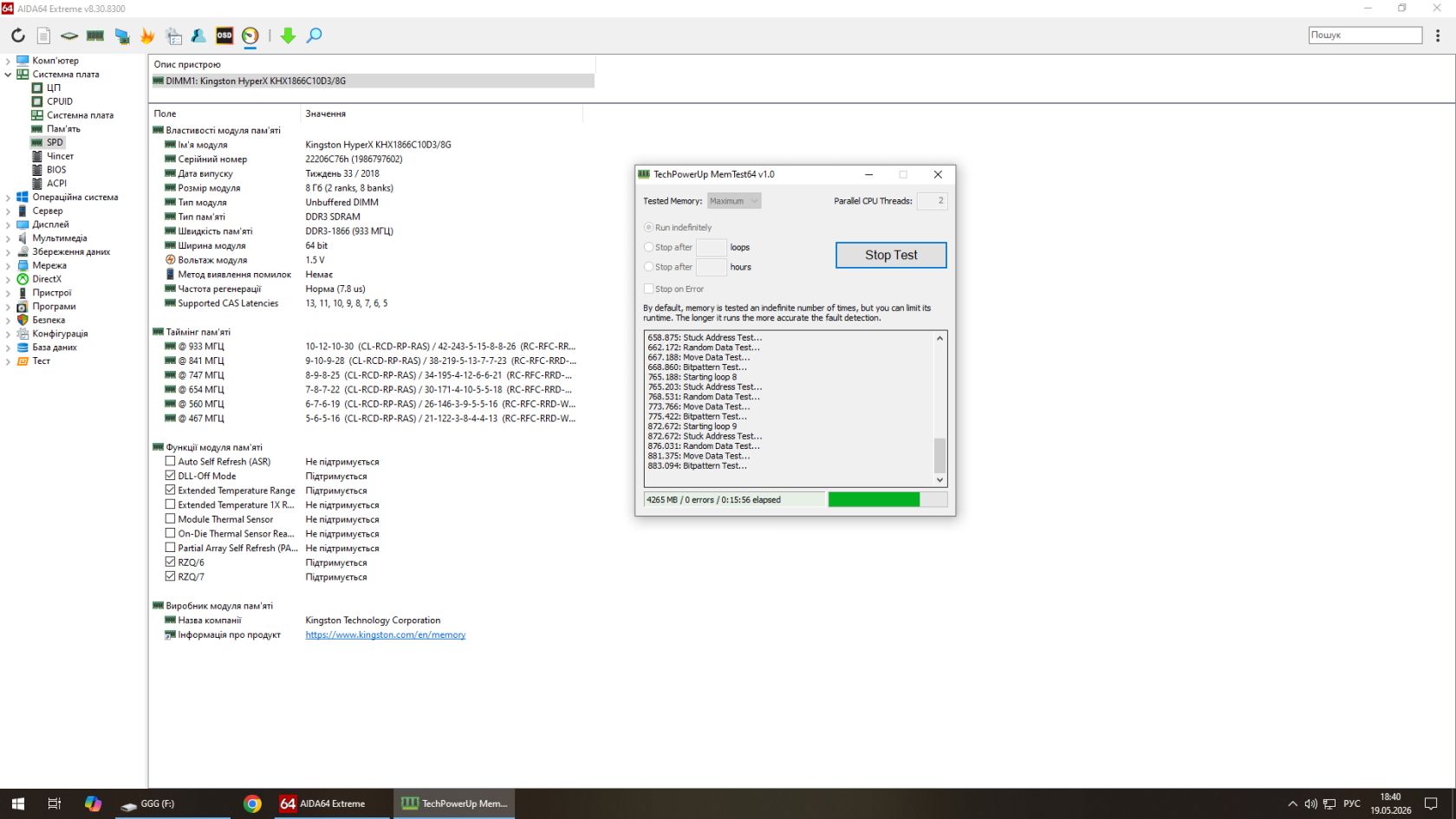Expand the Комп'ютер tree node
This screenshot has height=819, width=1456.
pyautogui.click(x=9, y=61)
